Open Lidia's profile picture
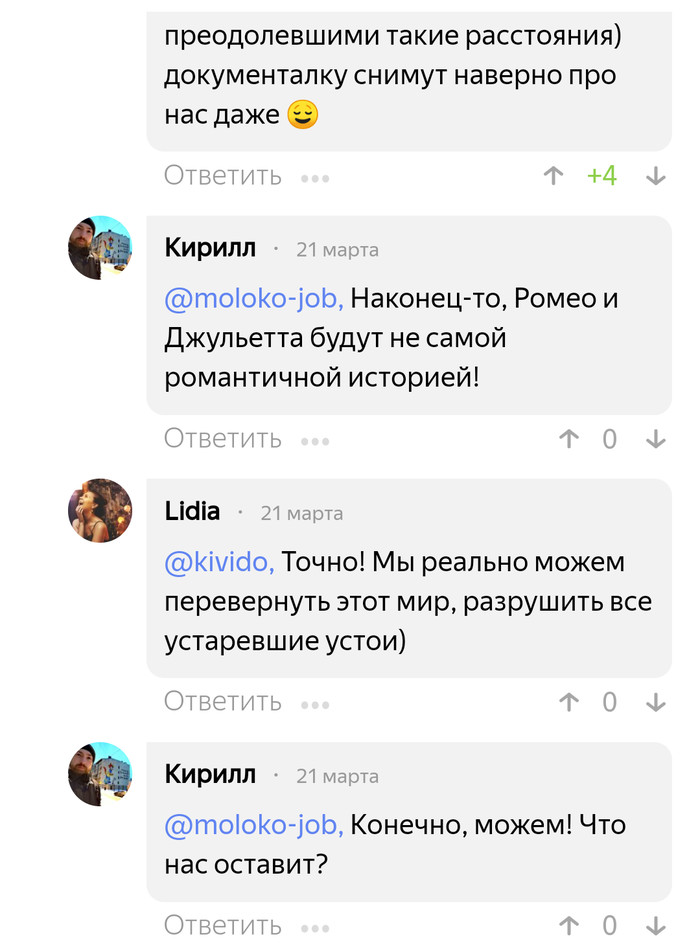700x952 pixels. 100,510
